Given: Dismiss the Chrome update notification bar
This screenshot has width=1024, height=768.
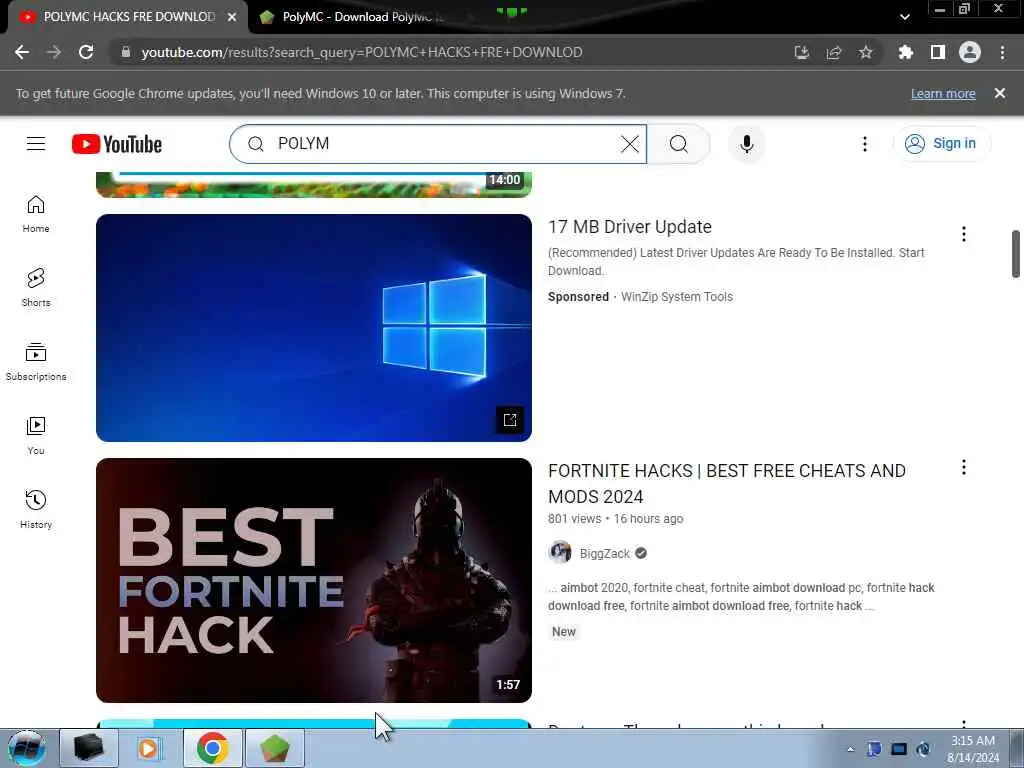Looking at the screenshot, I should [999, 93].
